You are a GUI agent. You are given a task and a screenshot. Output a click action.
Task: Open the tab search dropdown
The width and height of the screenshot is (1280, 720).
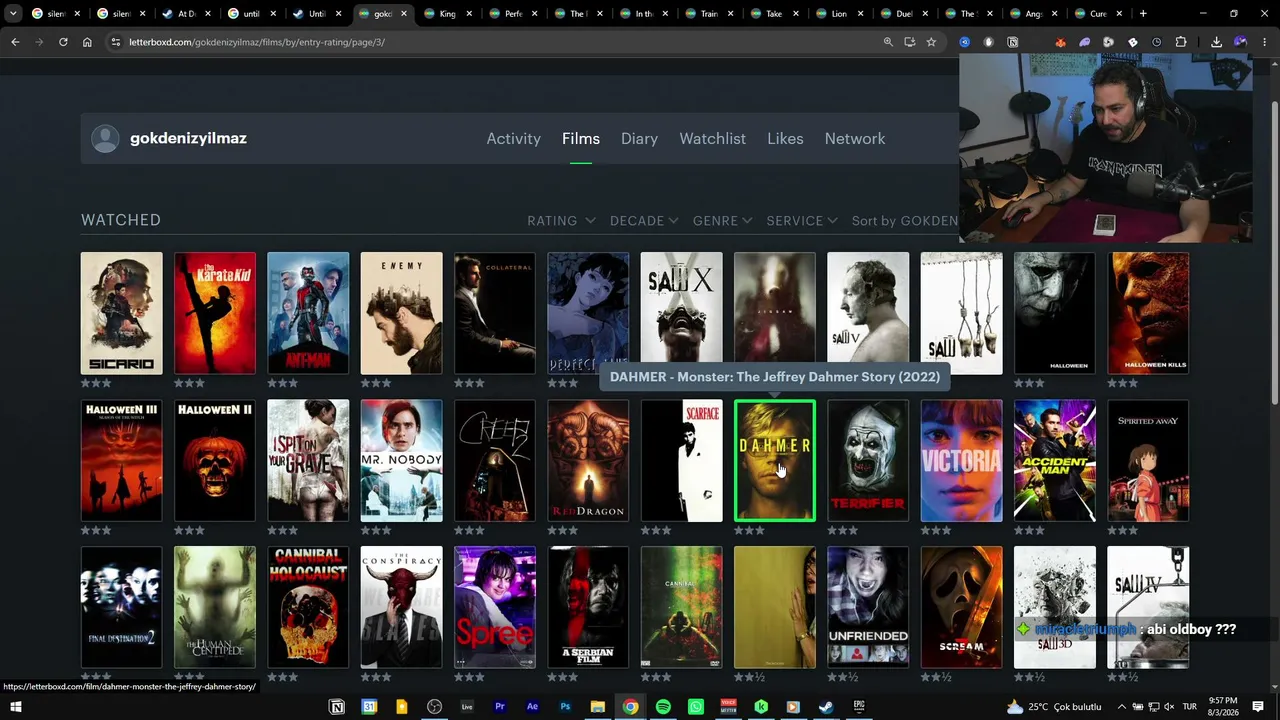[13, 14]
